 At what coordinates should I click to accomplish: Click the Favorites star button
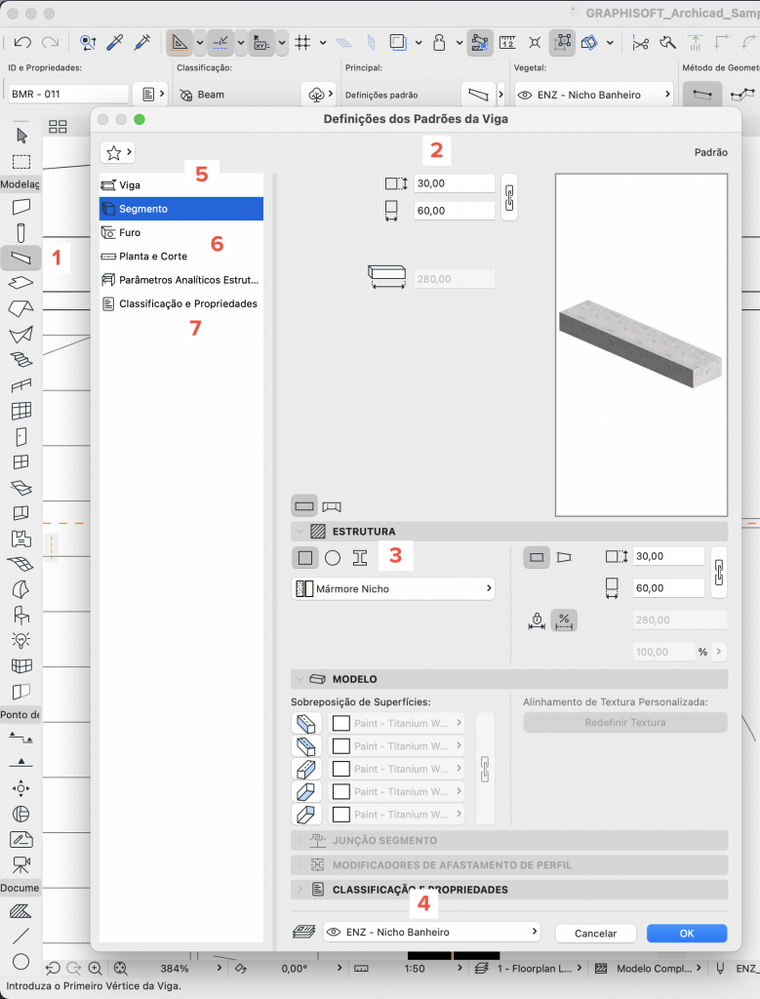click(118, 153)
